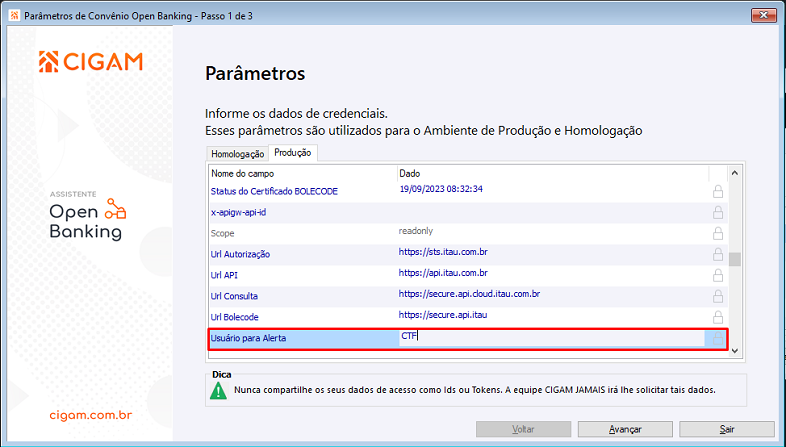The height and width of the screenshot is (447, 786).
Task: Switch to the Homologação tab
Action: pyautogui.click(x=237, y=154)
